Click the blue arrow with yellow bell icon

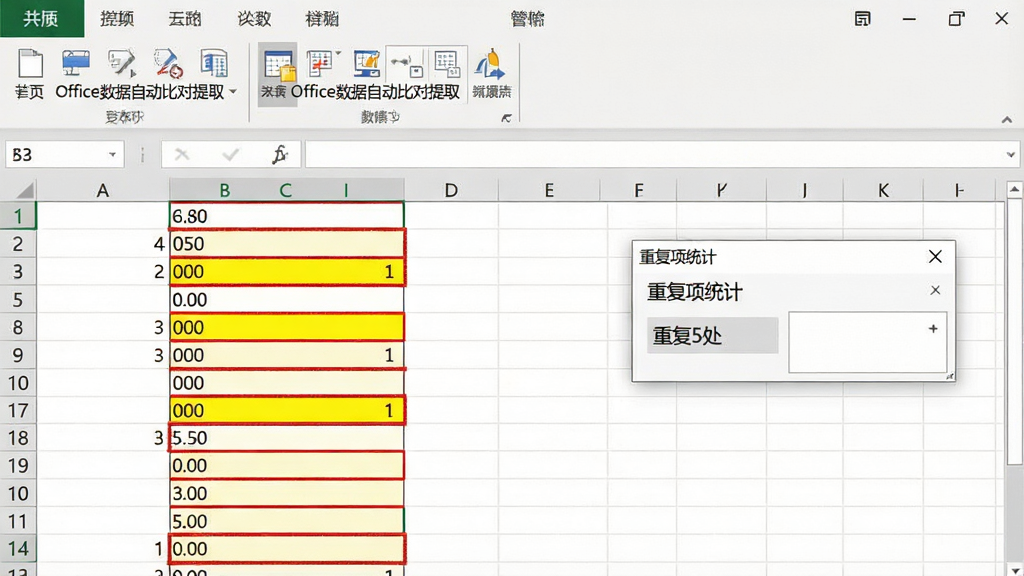[x=491, y=64]
